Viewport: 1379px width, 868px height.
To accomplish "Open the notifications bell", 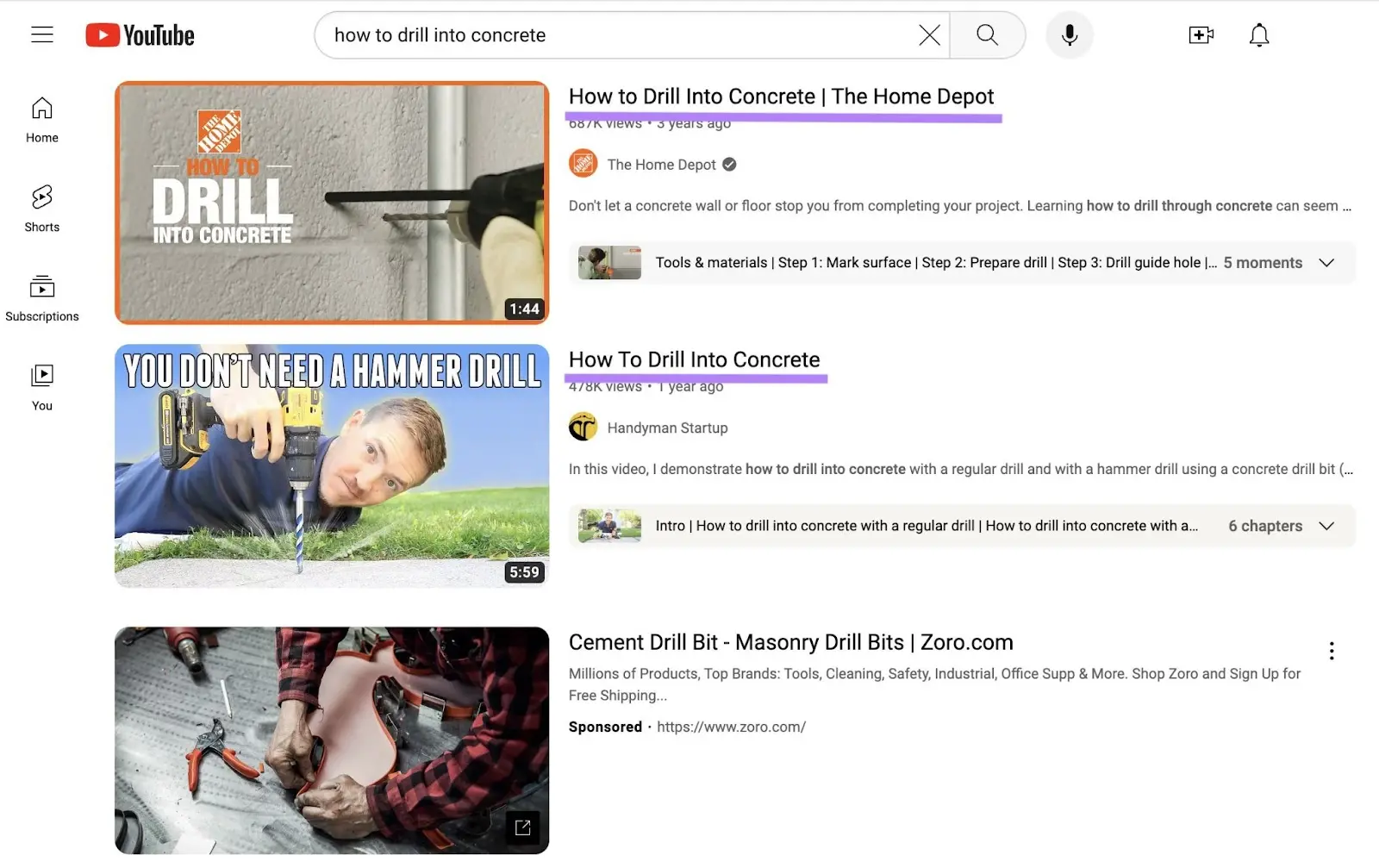I will (1258, 35).
